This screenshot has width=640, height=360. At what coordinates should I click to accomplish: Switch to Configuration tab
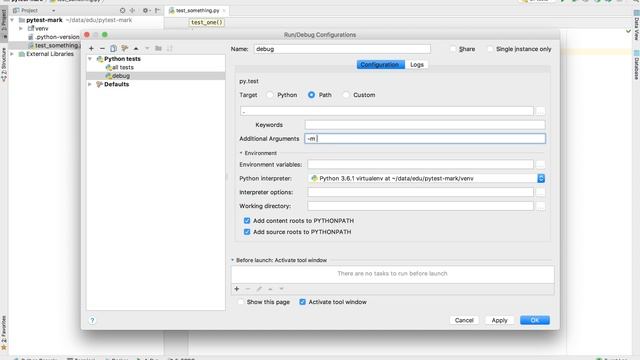[380, 64]
